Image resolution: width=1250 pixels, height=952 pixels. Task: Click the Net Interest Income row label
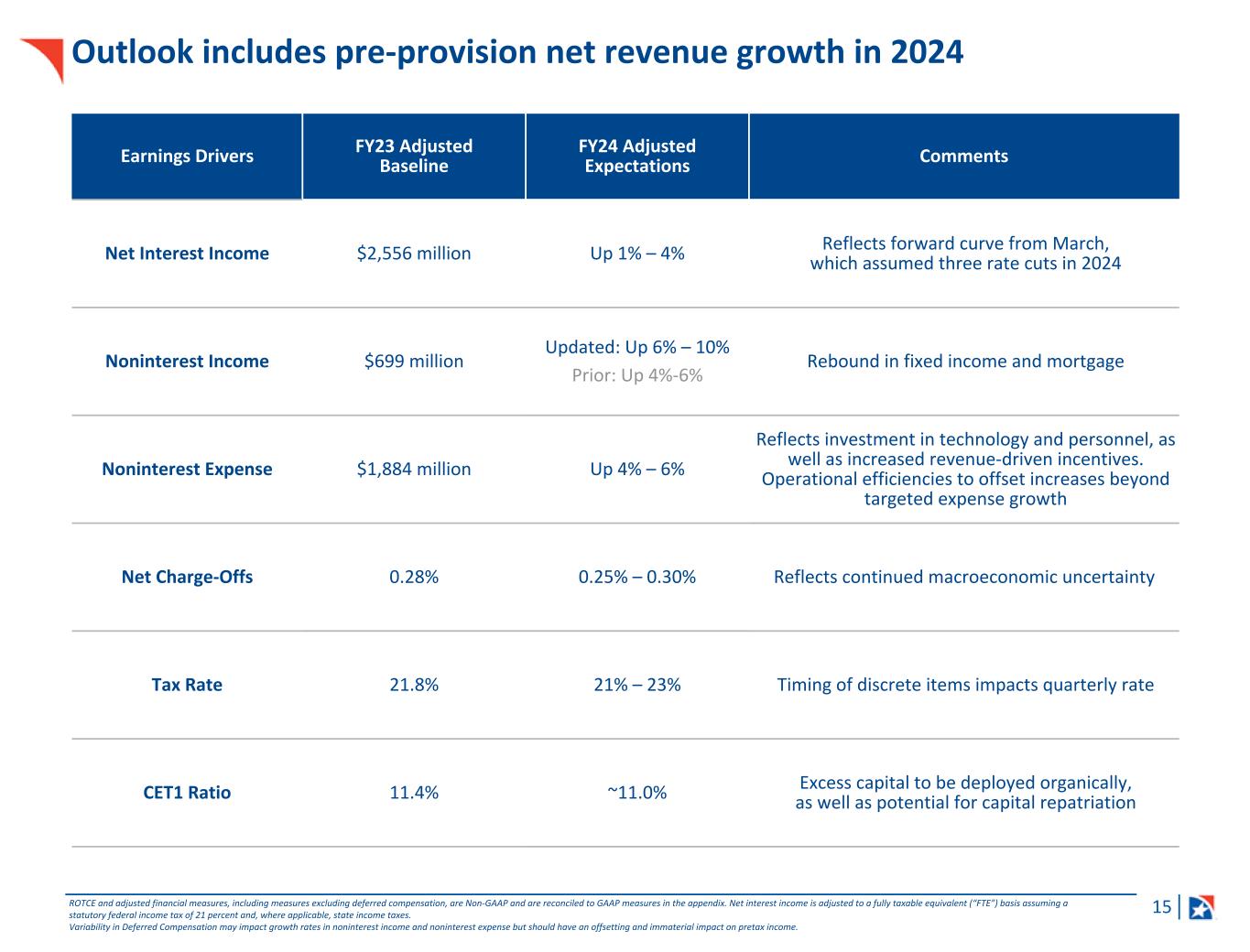(187, 254)
